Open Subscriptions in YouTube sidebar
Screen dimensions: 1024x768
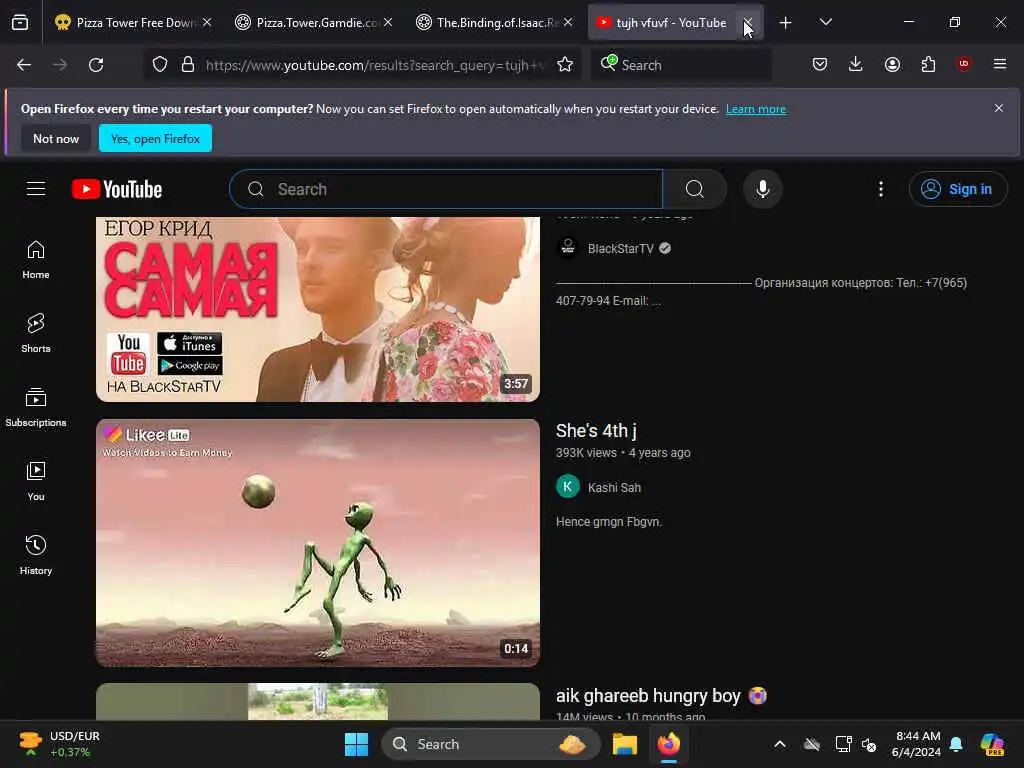click(x=36, y=407)
